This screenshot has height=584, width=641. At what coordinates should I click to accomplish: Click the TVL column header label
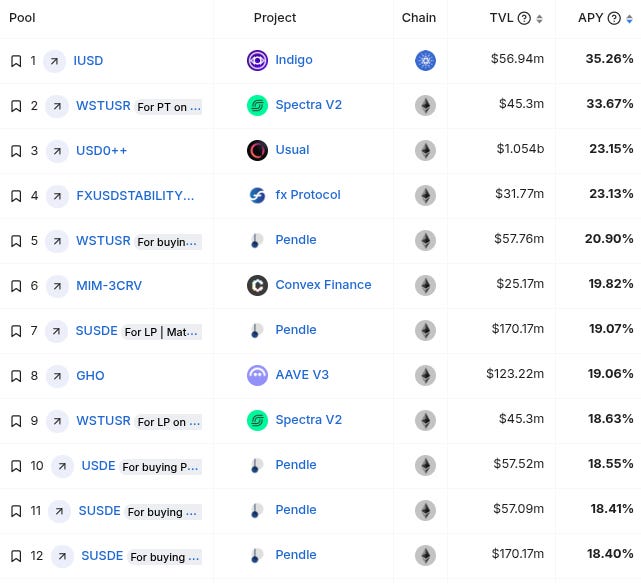[502, 18]
